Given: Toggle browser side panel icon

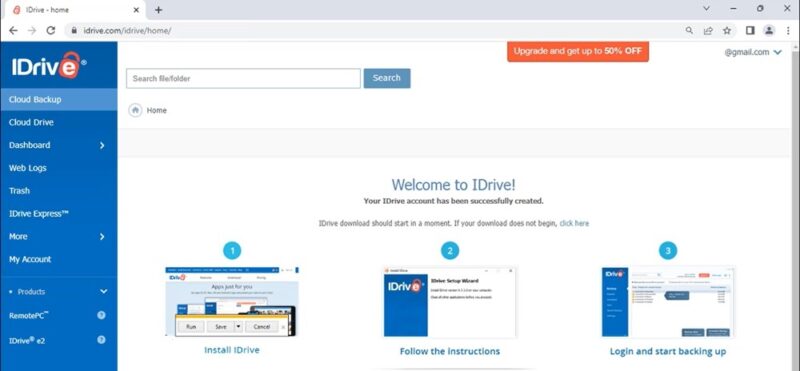Looking at the screenshot, I should tap(750, 31).
